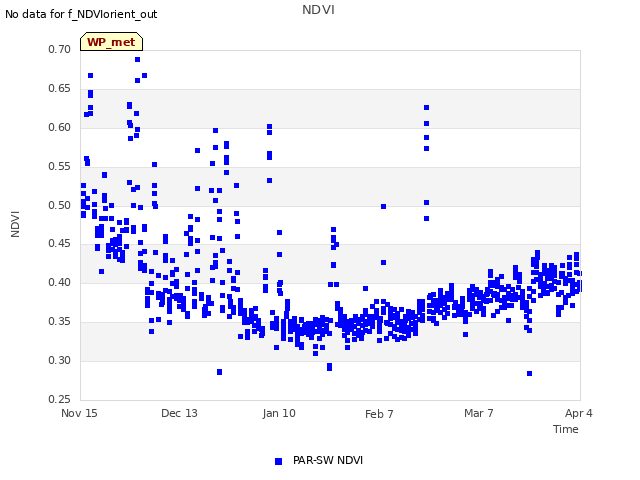Click the Dec 13 x-axis label

coord(179,413)
